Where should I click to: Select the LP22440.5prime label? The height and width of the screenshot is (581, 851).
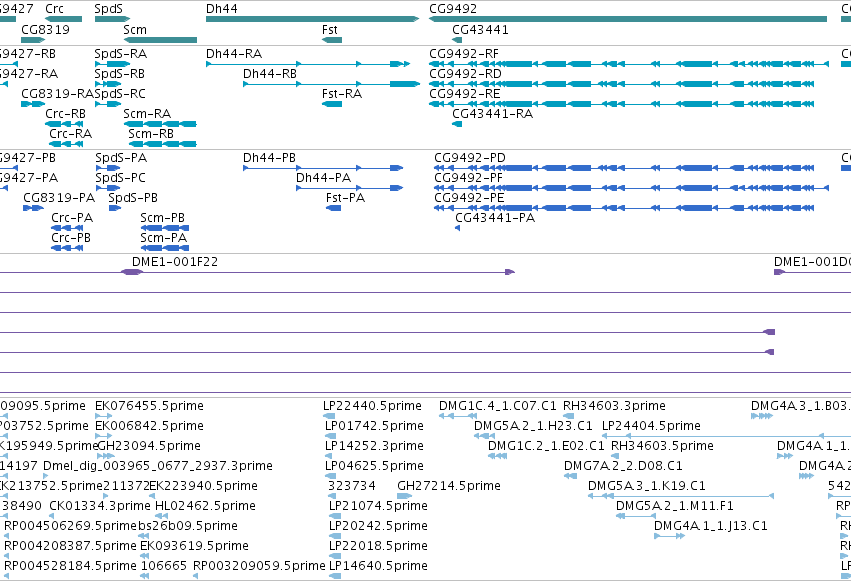pyautogui.click(x=372, y=406)
